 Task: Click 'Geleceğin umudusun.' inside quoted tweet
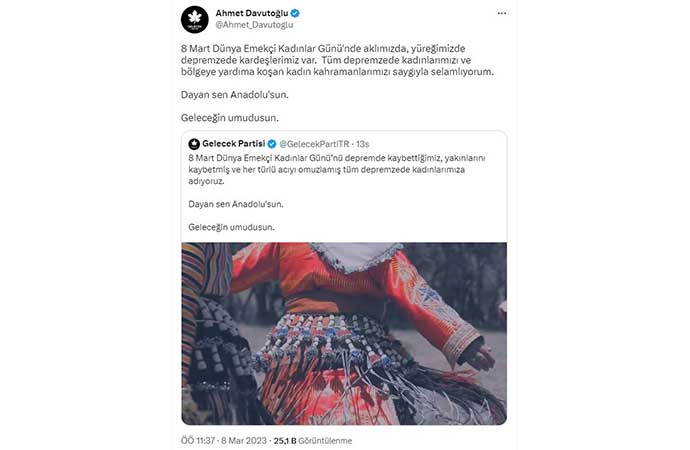[231, 227]
